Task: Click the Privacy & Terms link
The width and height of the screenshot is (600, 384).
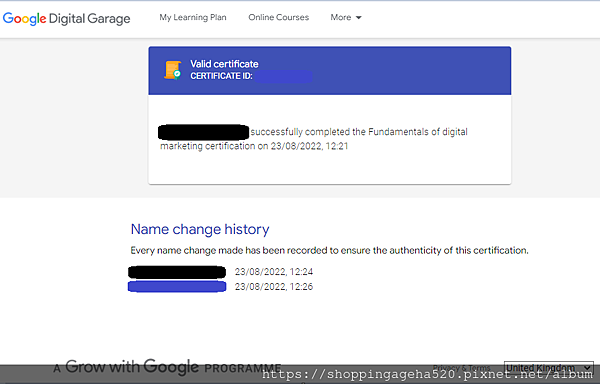Action: click(461, 367)
